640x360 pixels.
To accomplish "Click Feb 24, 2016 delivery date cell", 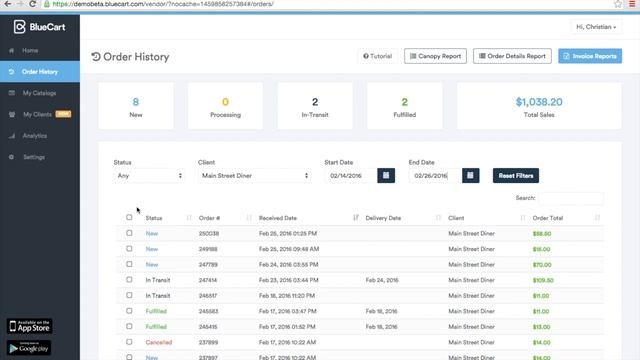I will (x=382, y=280).
